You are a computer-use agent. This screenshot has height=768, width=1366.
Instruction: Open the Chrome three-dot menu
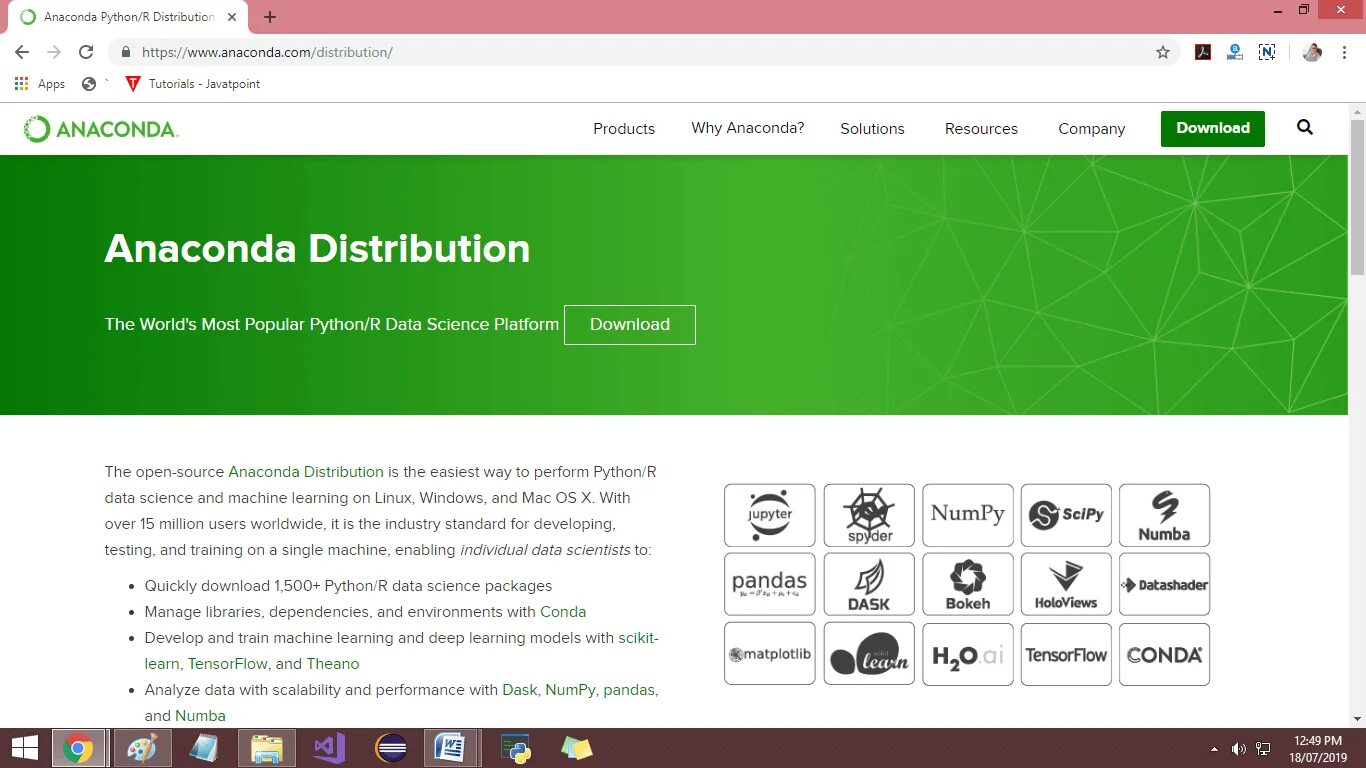(1346, 52)
